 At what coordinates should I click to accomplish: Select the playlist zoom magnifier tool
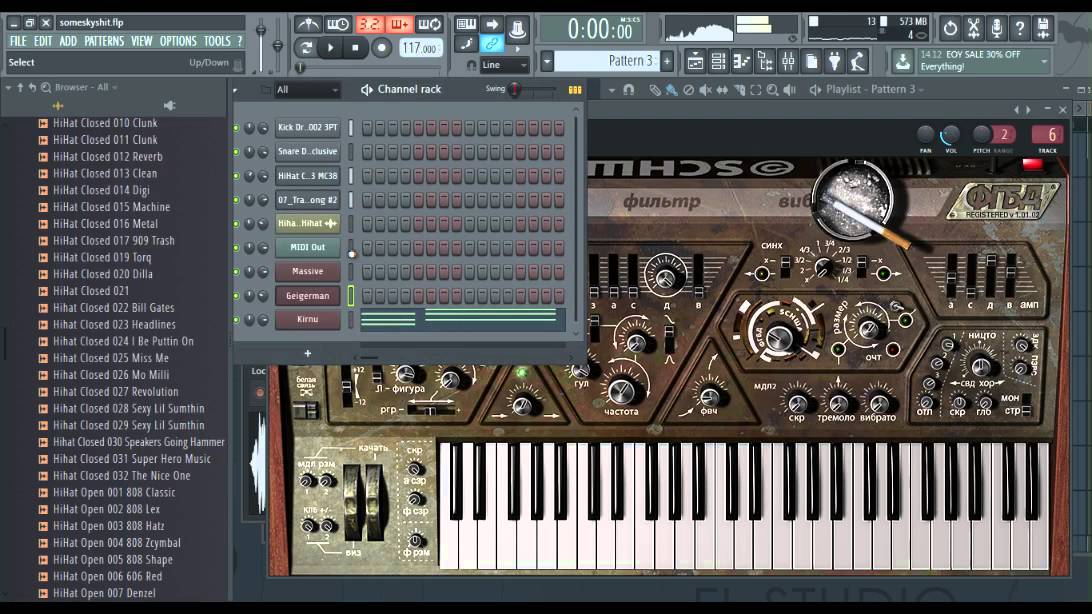coord(772,90)
